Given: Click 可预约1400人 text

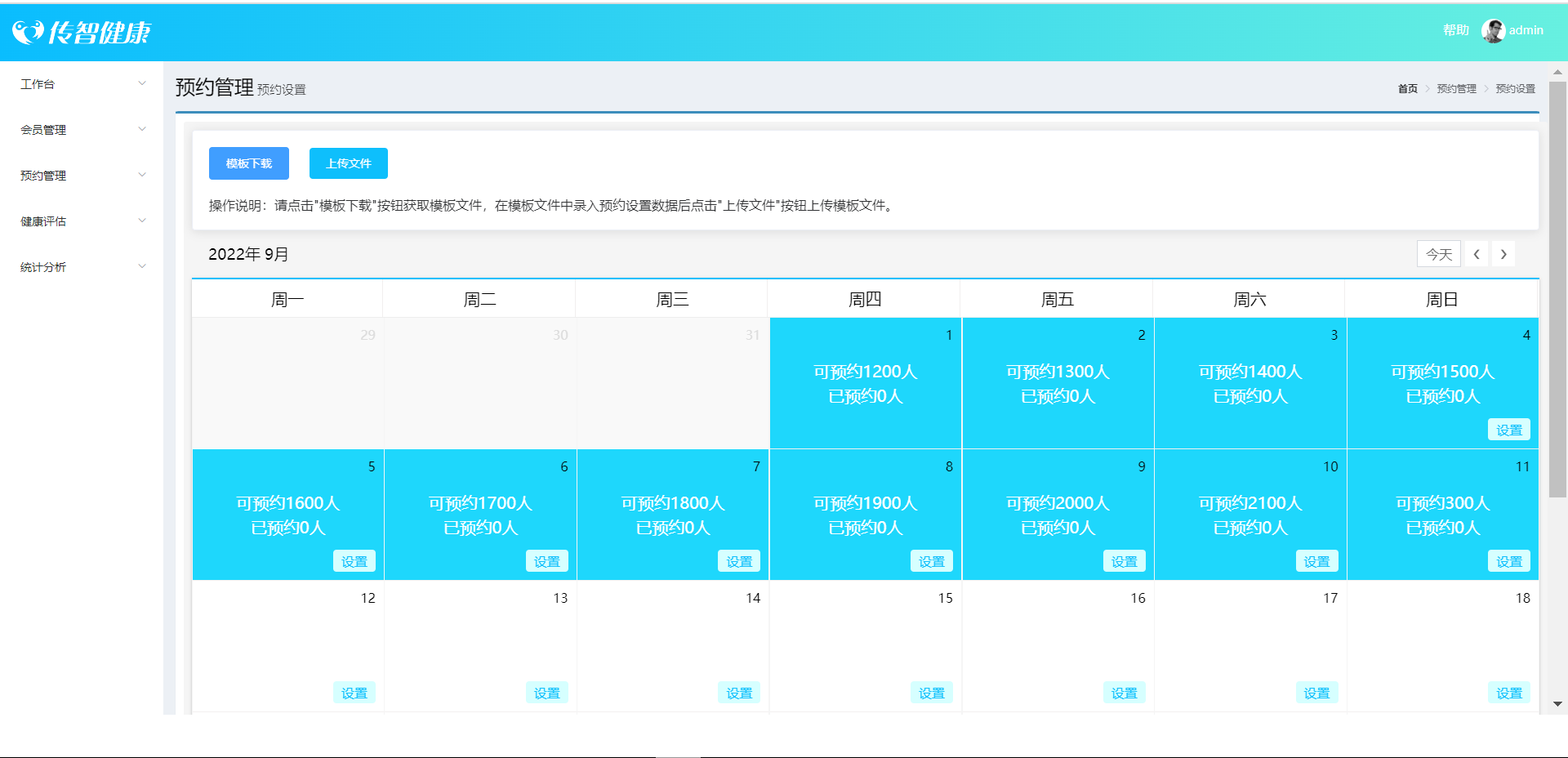Looking at the screenshot, I should 1250,372.
